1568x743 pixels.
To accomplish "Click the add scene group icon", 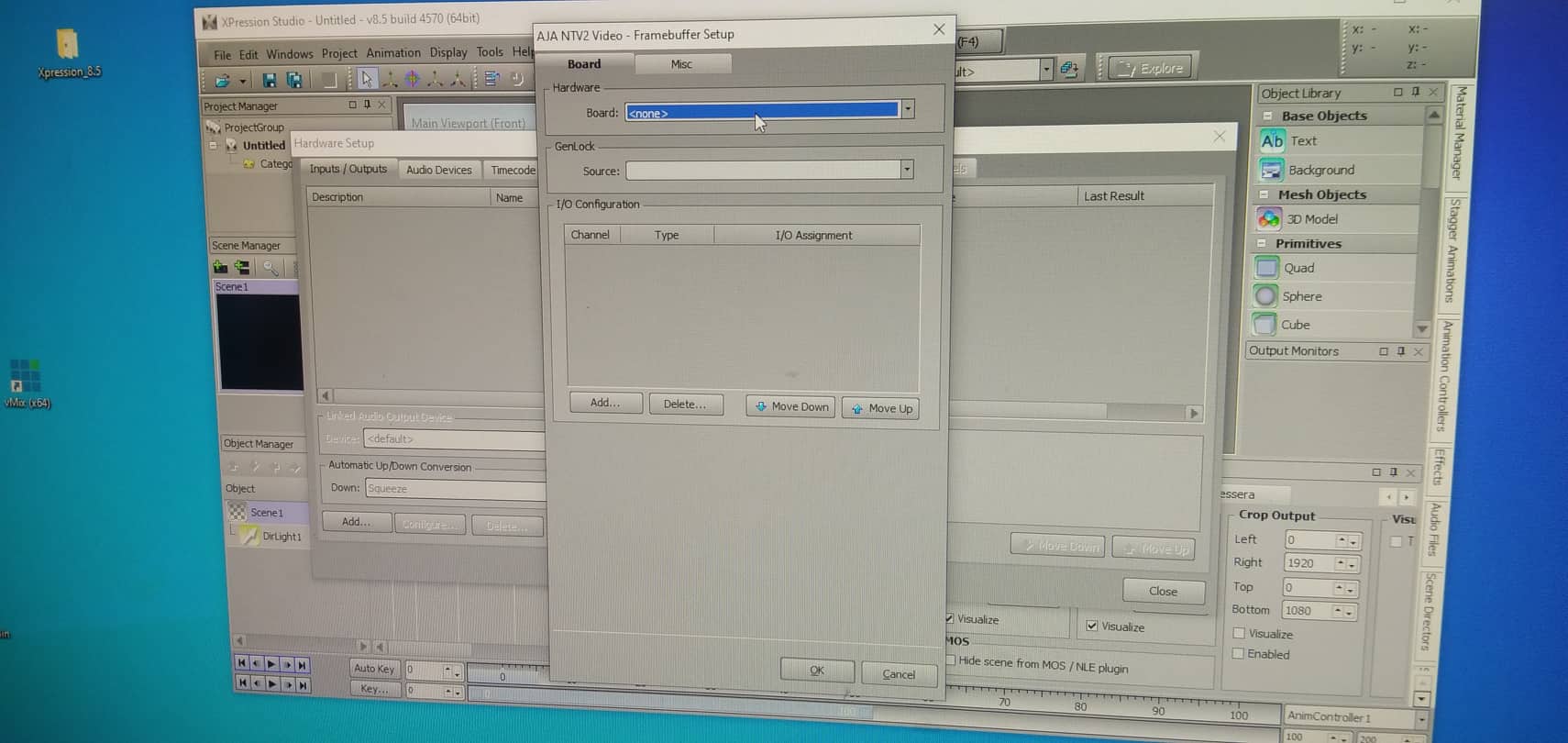I will 242,267.
